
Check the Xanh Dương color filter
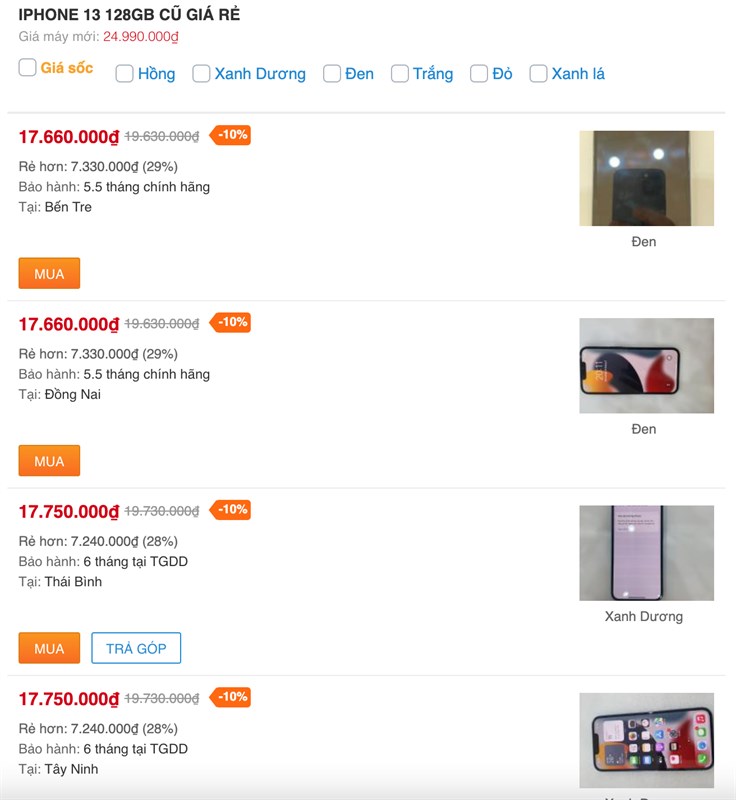(201, 73)
